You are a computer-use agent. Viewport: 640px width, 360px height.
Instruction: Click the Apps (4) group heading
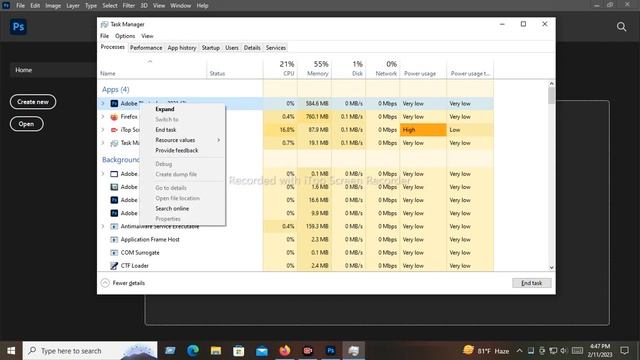(116, 89)
